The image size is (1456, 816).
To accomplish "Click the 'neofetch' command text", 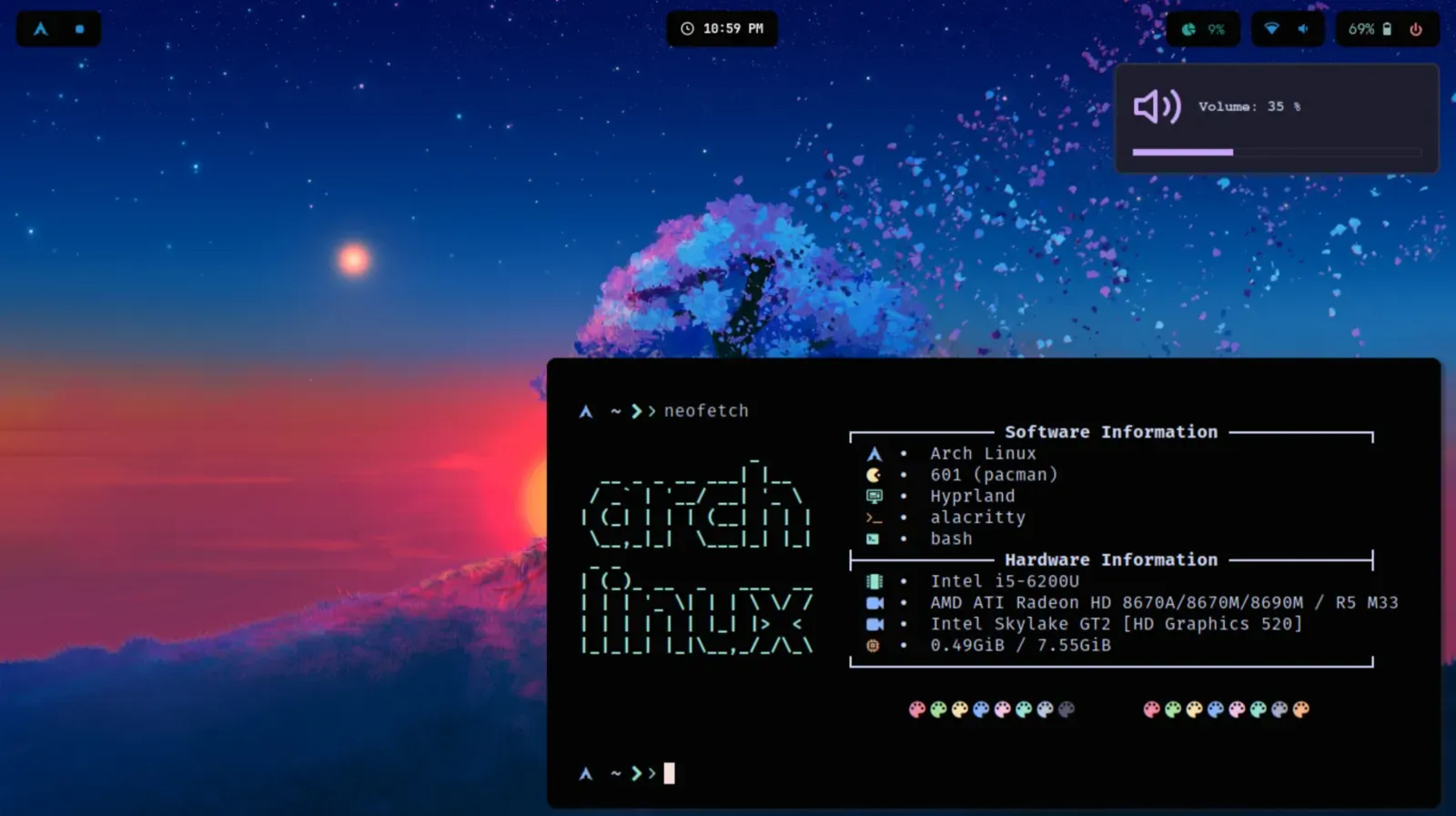I will [x=706, y=411].
